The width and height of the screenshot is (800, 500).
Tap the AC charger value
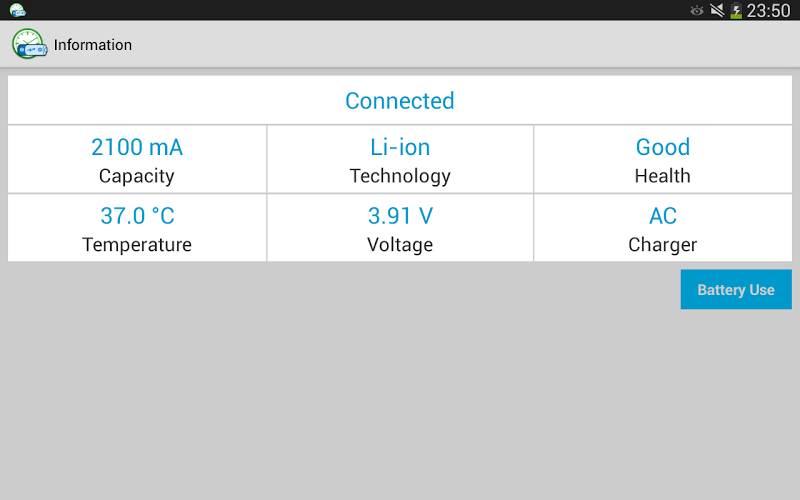click(663, 216)
